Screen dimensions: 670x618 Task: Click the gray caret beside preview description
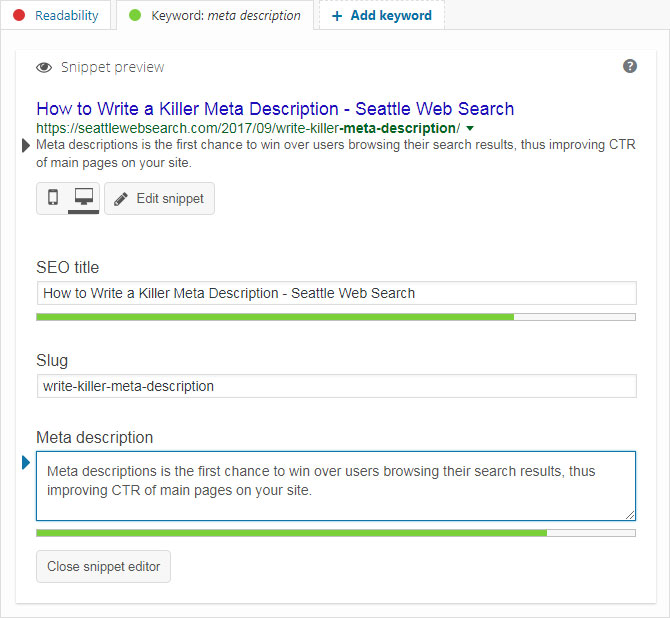[26, 145]
